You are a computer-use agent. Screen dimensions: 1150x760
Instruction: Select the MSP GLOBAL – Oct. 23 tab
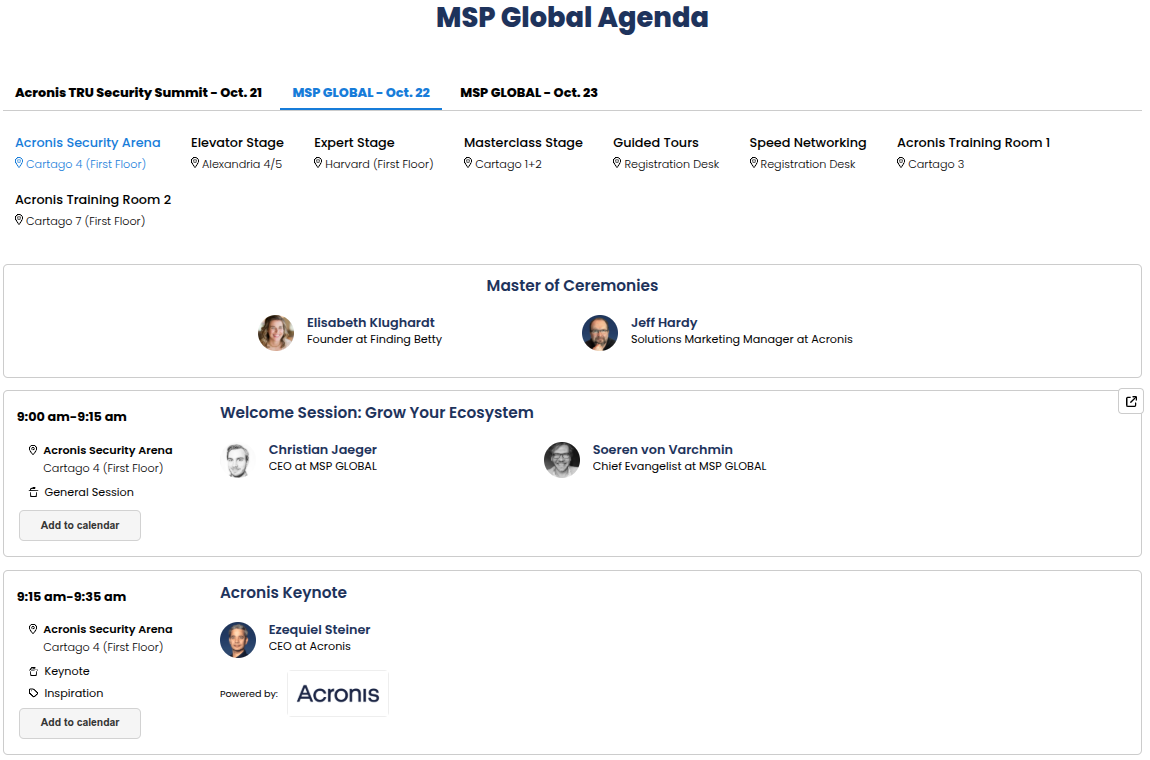coord(529,93)
